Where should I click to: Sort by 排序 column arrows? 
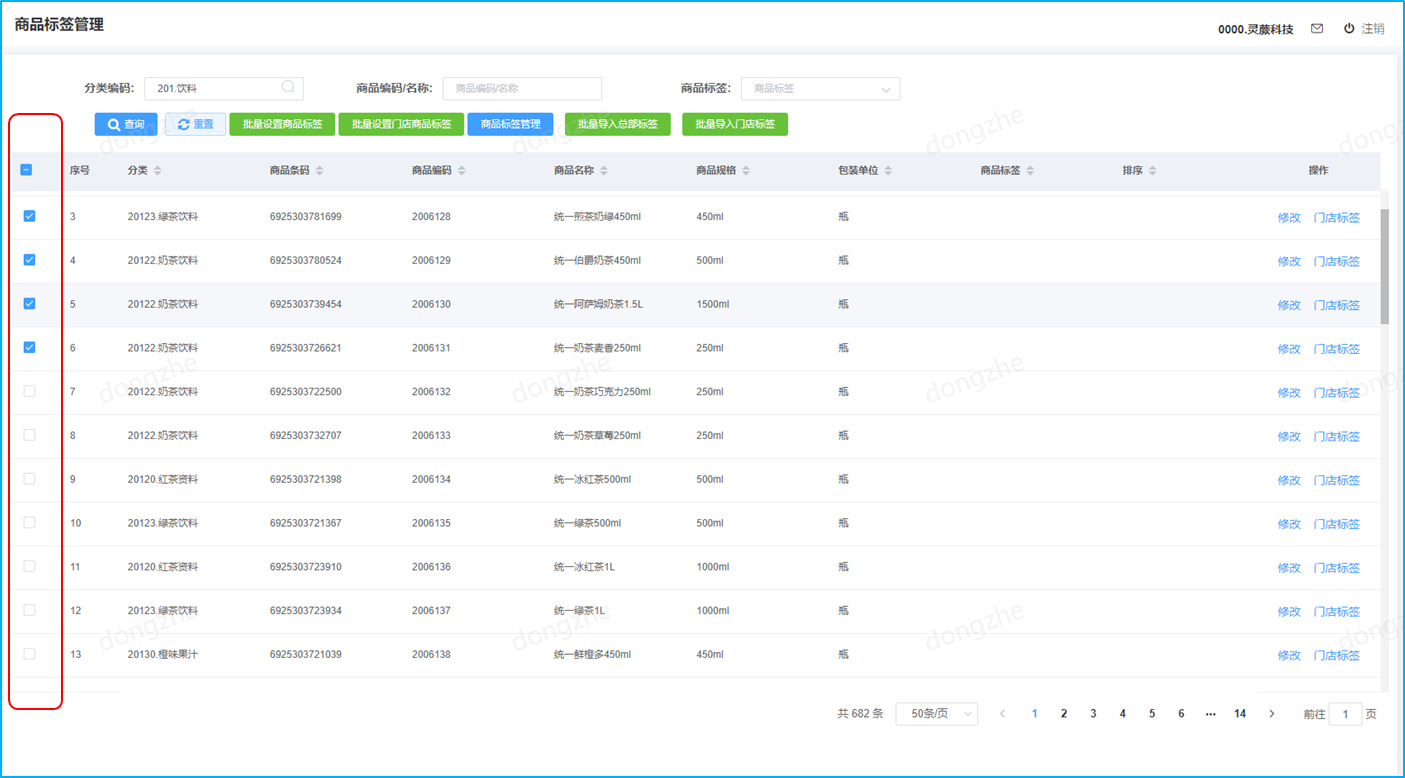click(x=1152, y=171)
